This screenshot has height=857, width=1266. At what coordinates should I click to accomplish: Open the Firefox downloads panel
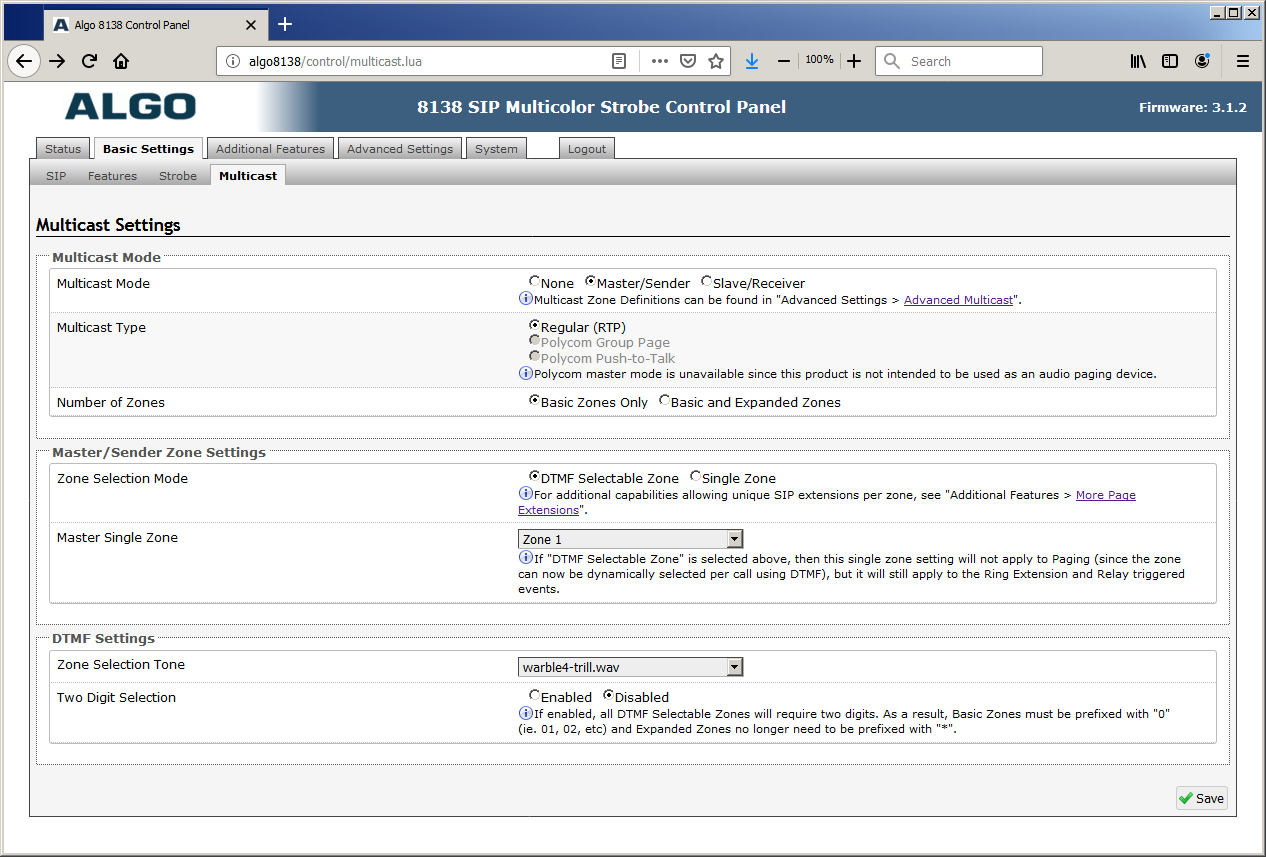[x=752, y=61]
